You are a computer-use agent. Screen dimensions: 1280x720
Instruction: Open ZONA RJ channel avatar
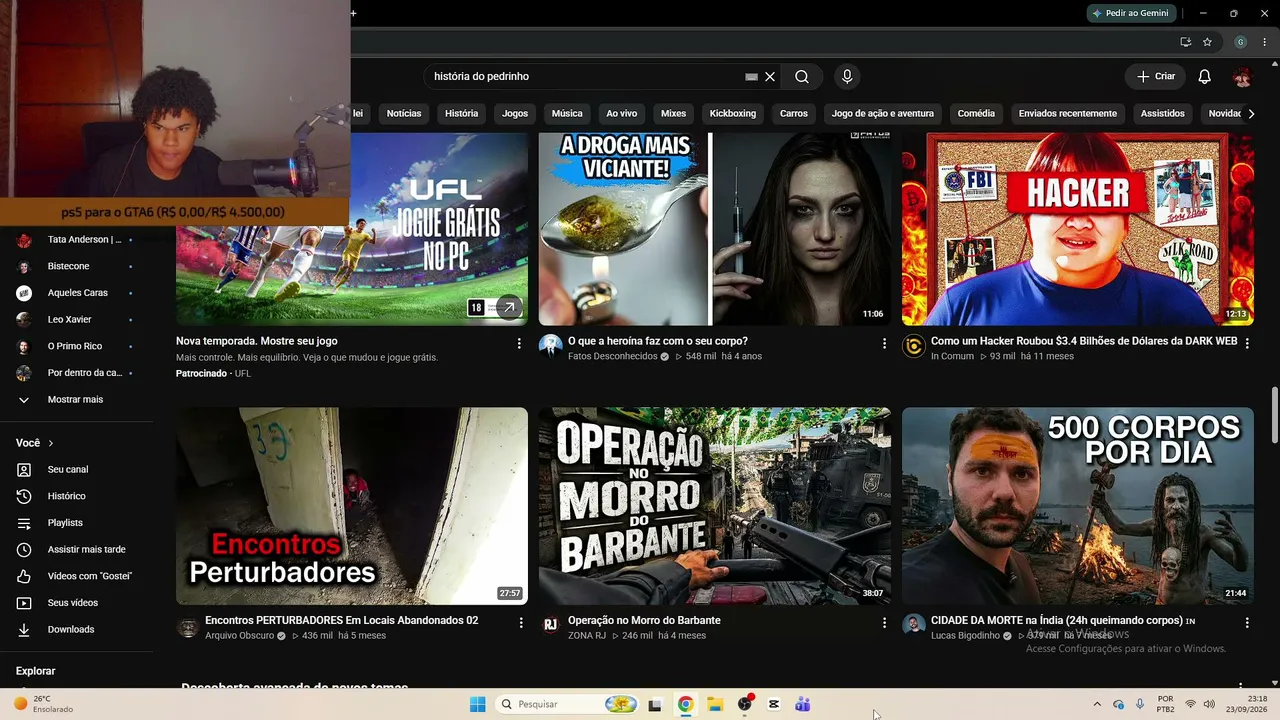point(550,625)
